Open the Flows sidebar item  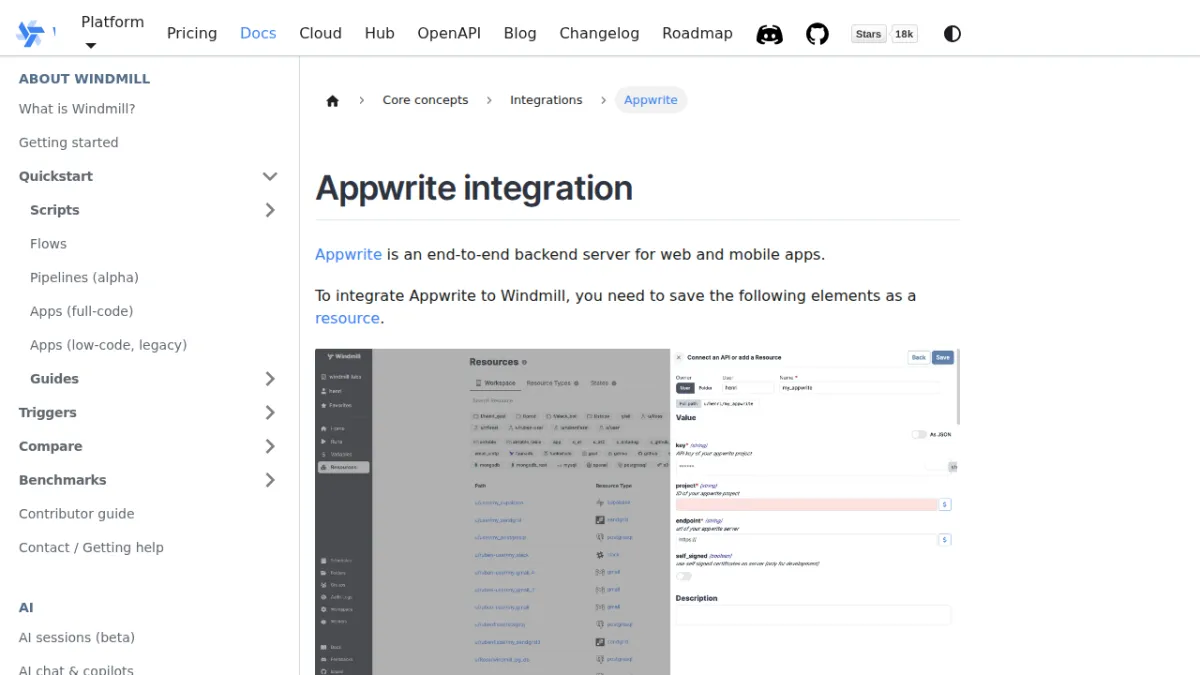click(x=48, y=244)
